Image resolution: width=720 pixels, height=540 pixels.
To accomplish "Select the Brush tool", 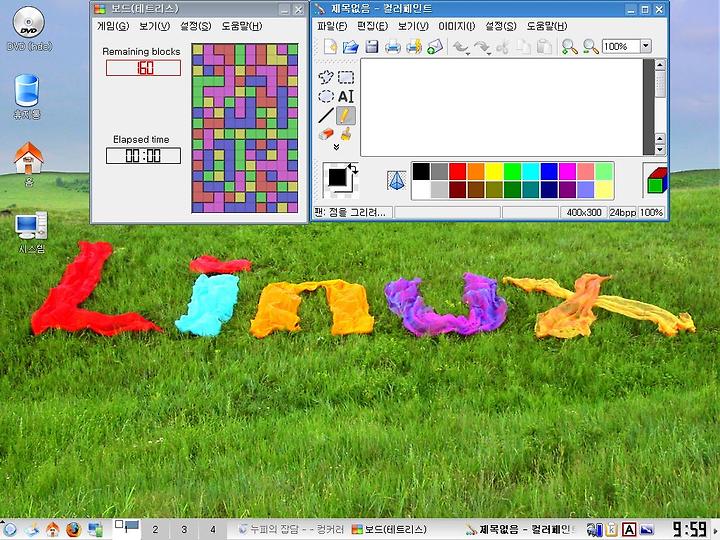I will tap(346, 134).
